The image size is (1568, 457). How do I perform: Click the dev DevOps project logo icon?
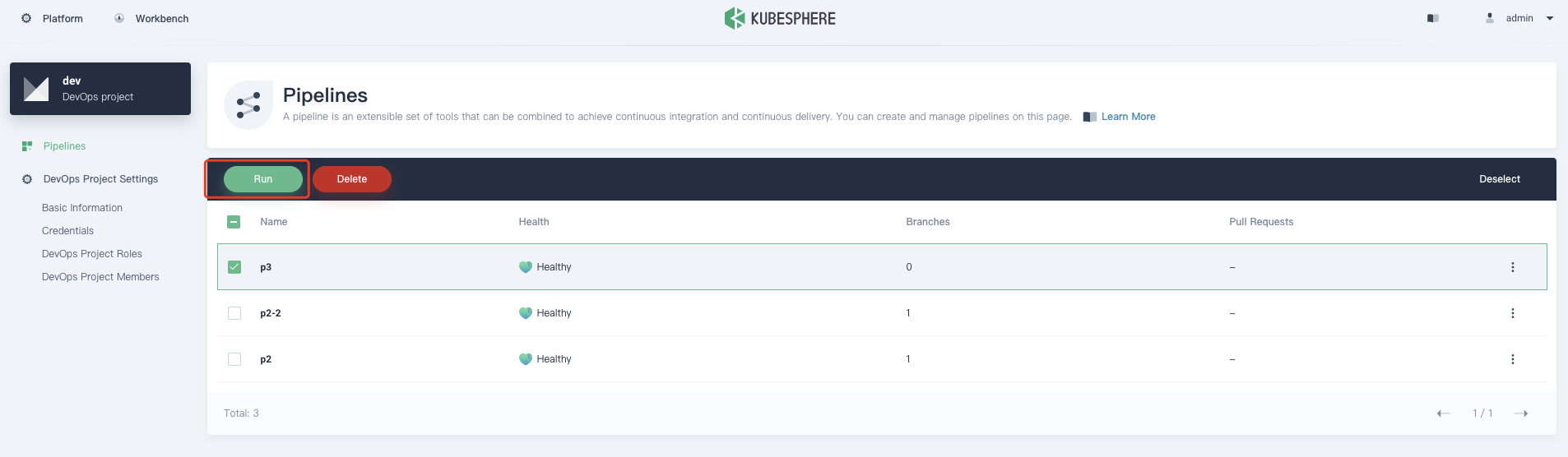tap(36, 89)
